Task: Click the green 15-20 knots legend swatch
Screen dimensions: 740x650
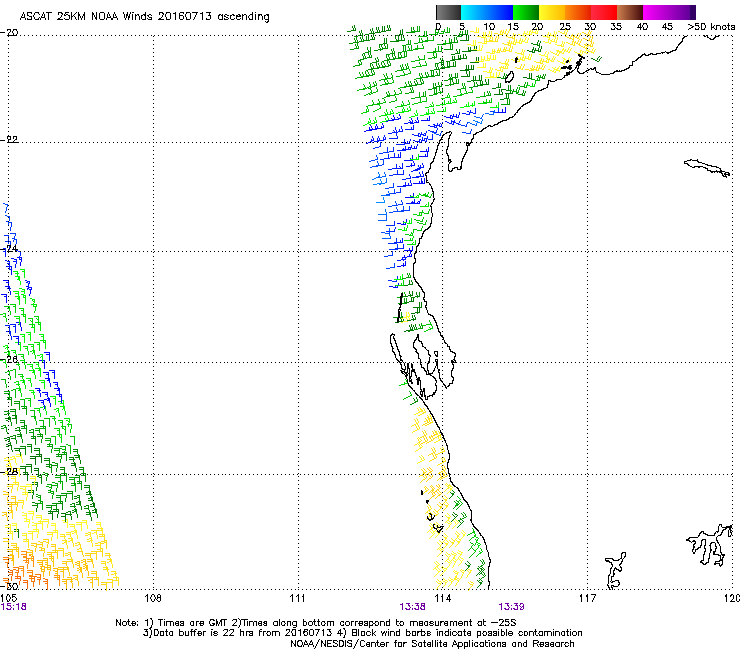Action: (x=526, y=12)
